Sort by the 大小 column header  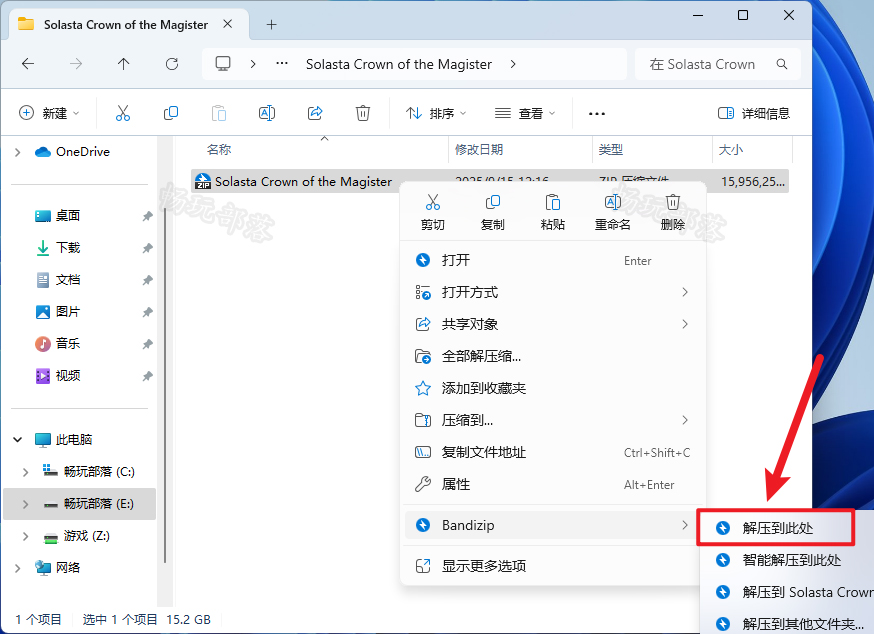tap(730, 149)
